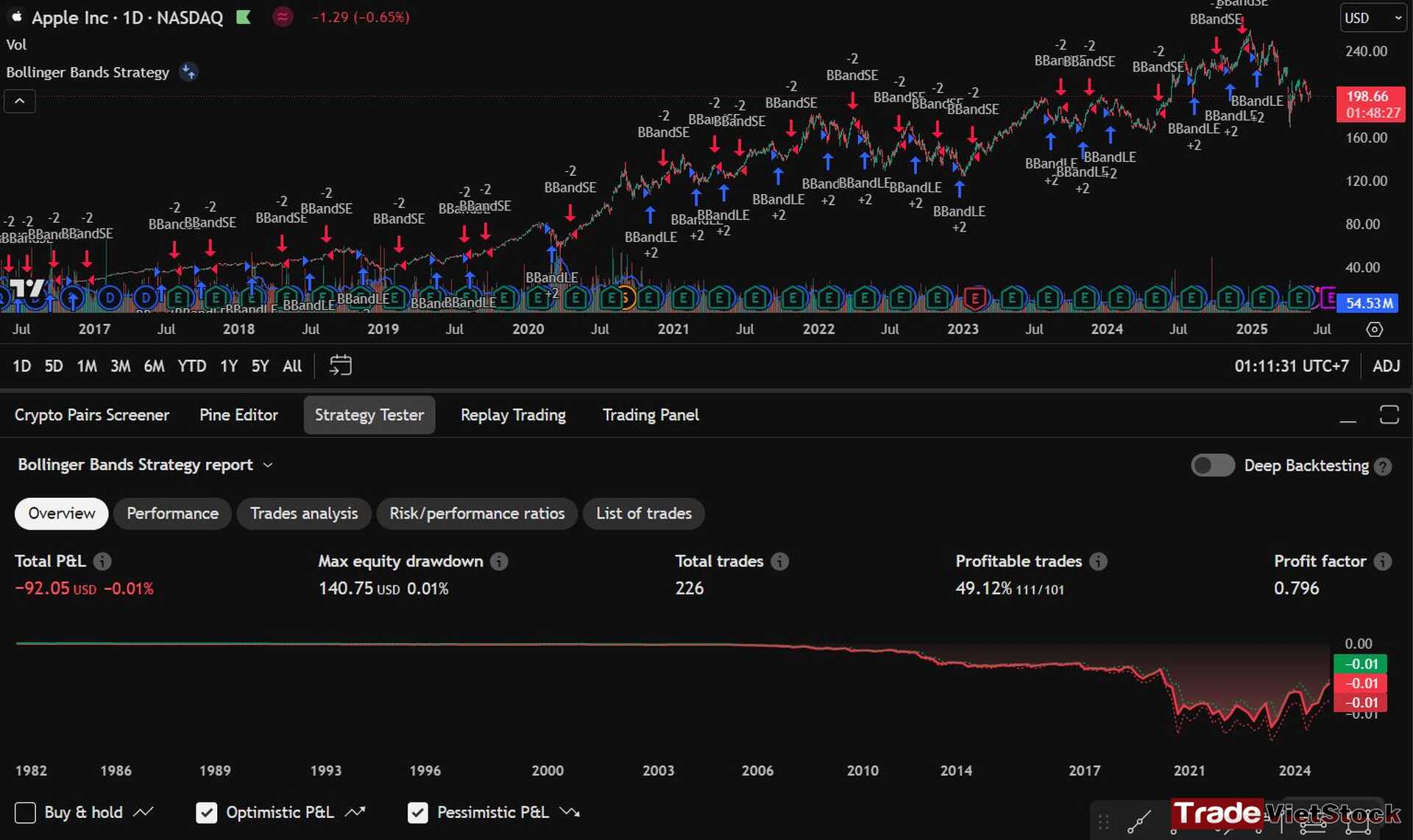Image resolution: width=1413 pixels, height=840 pixels.
Task: Click the info icon next to Total P&L
Action: (102, 561)
